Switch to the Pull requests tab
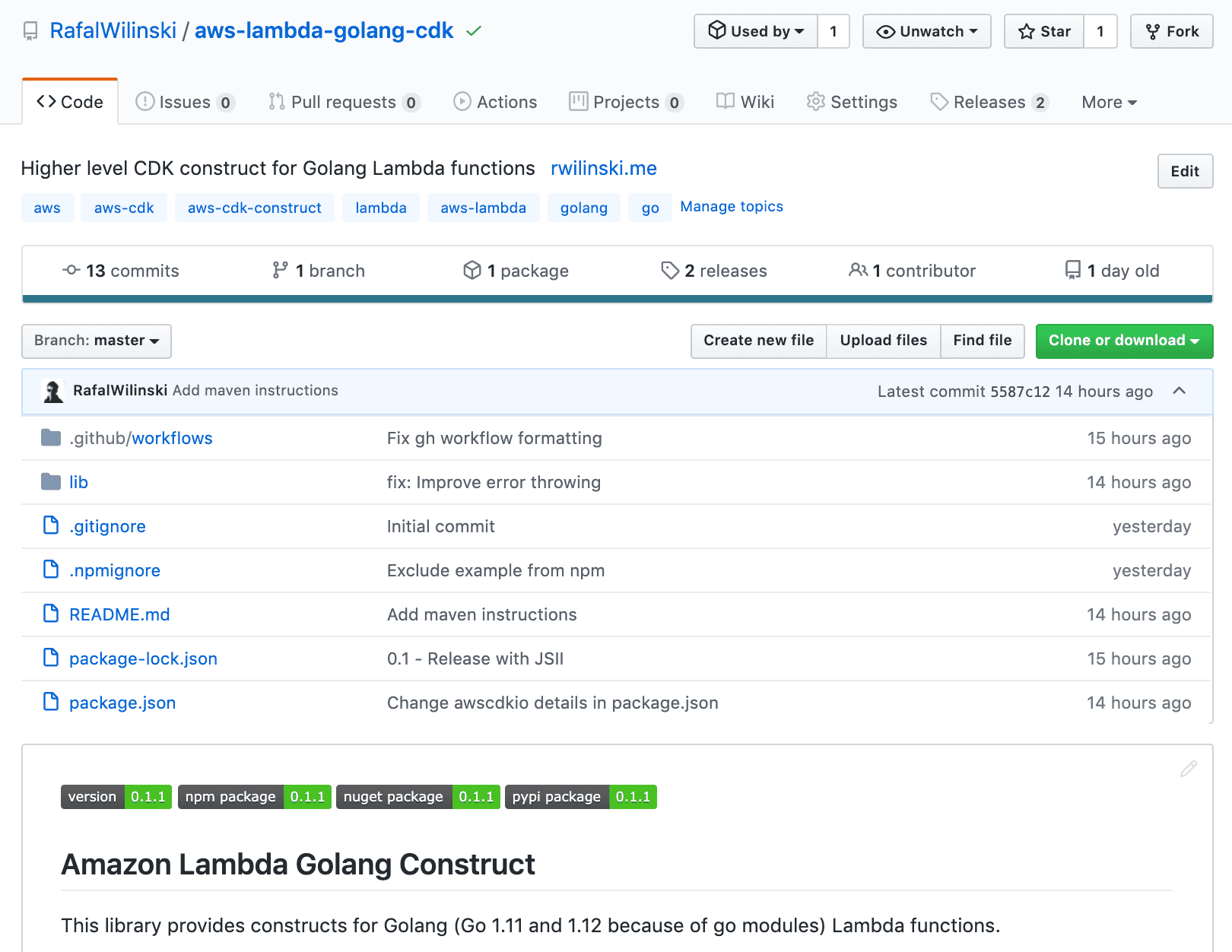The width and height of the screenshot is (1232, 952). coord(343,102)
